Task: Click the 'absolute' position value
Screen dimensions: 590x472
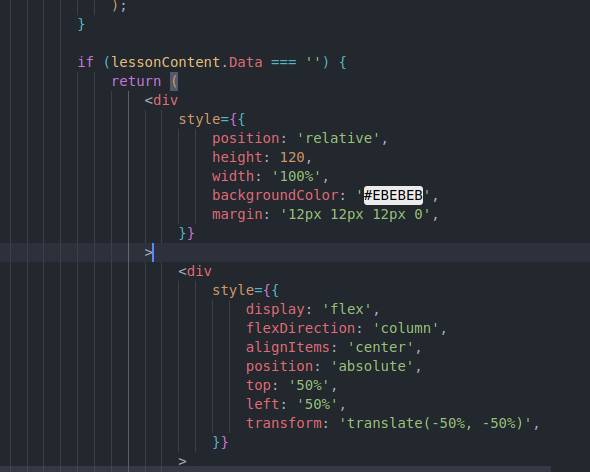Action: tap(372, 366)
